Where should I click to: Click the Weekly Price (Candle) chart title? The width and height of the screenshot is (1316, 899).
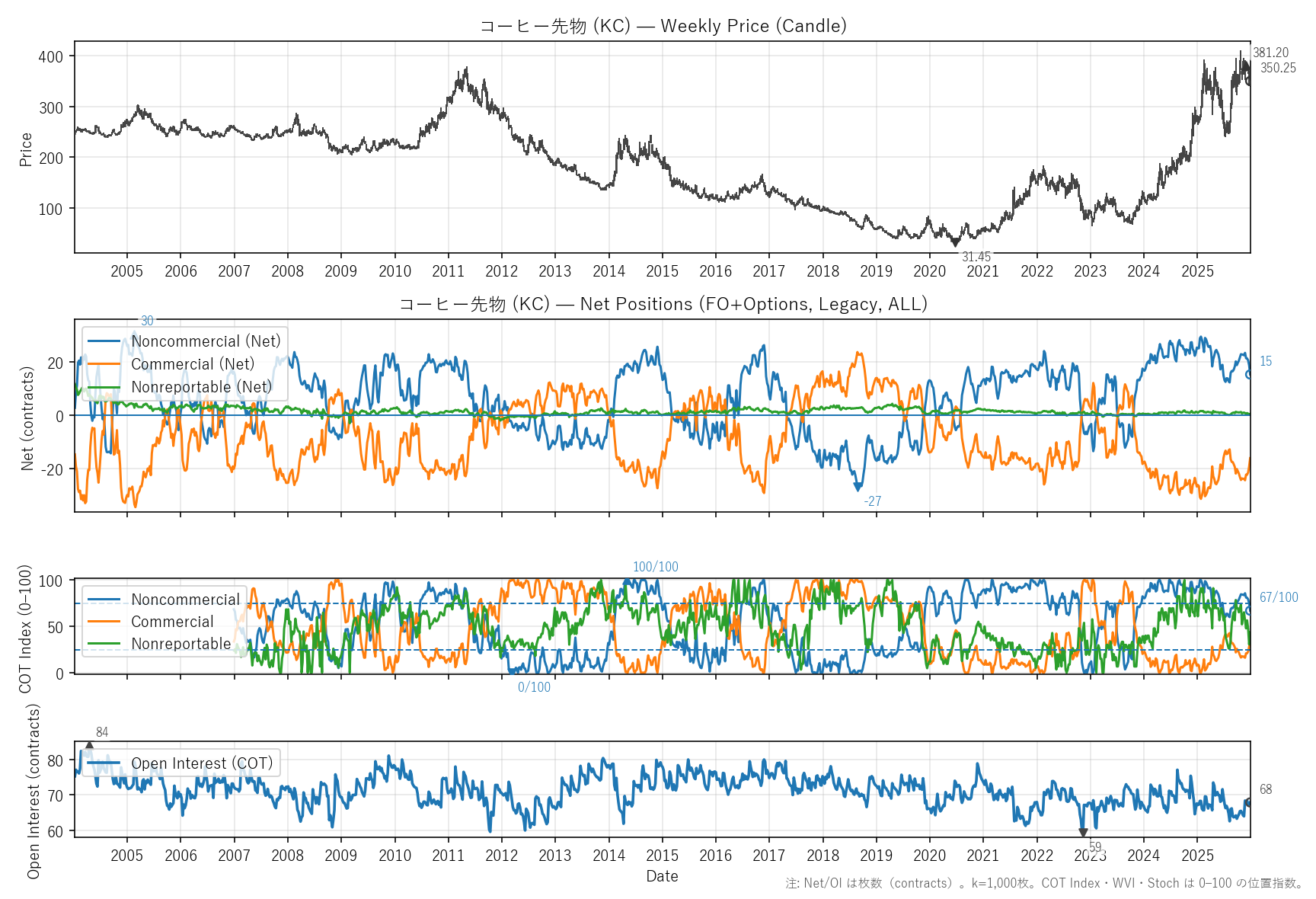pos(663,26)
